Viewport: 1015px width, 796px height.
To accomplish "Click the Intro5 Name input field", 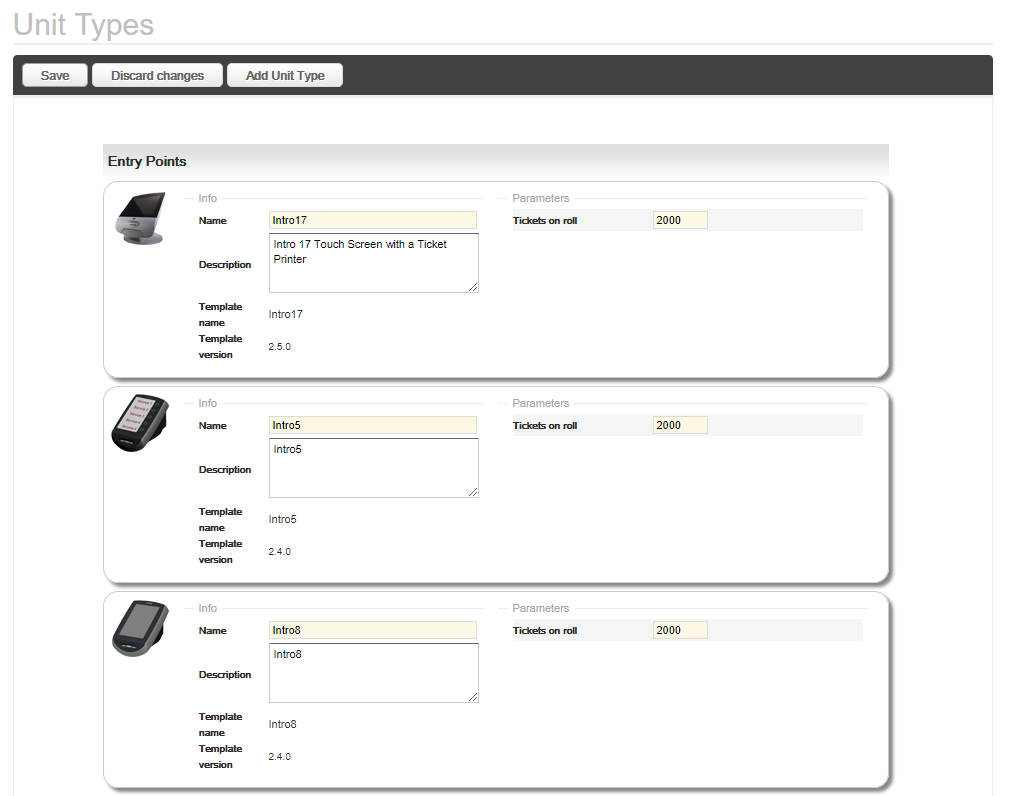I will [x=373, y=425].
